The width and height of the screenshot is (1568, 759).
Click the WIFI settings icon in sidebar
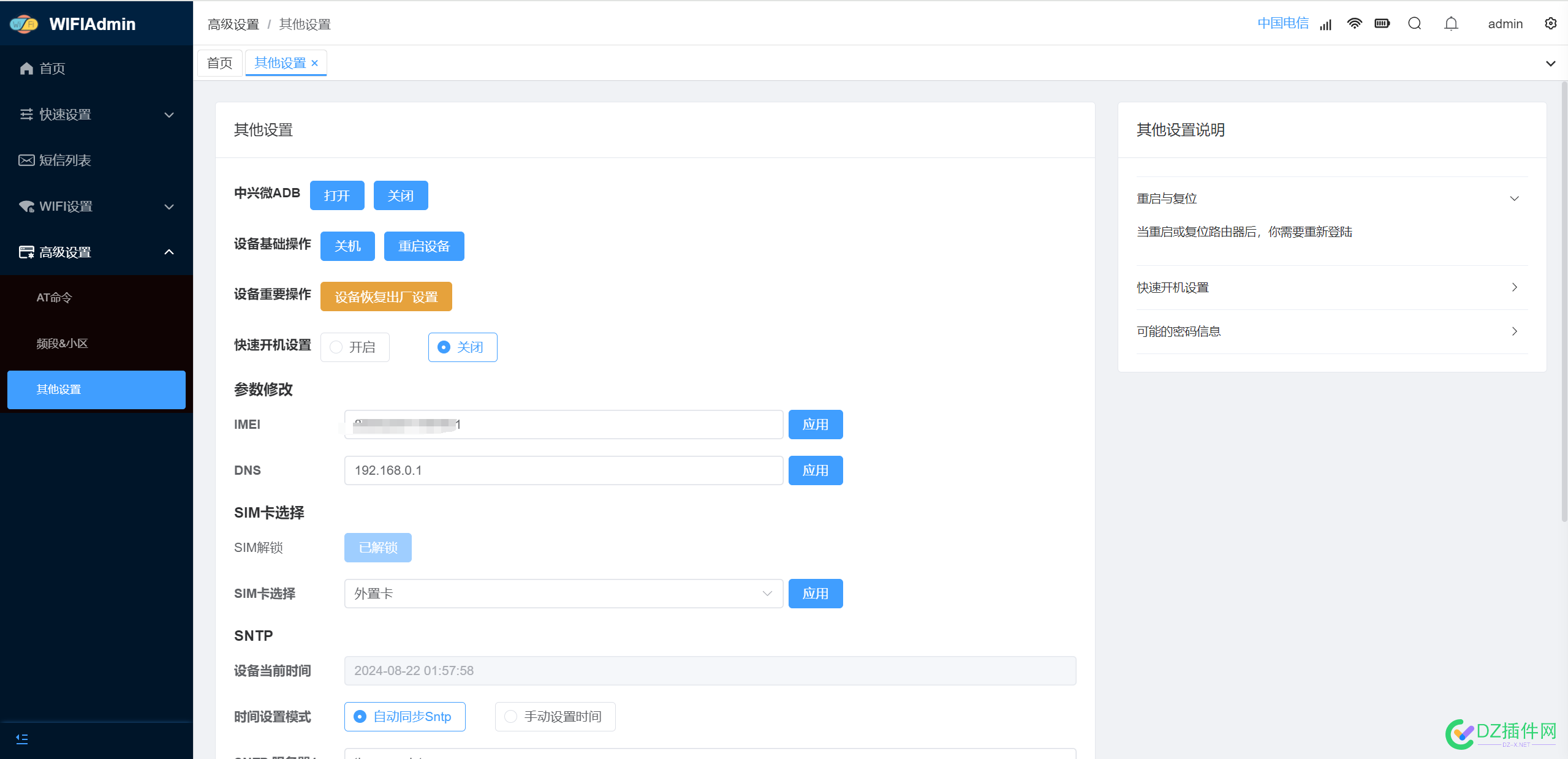[x=26, y=206]
